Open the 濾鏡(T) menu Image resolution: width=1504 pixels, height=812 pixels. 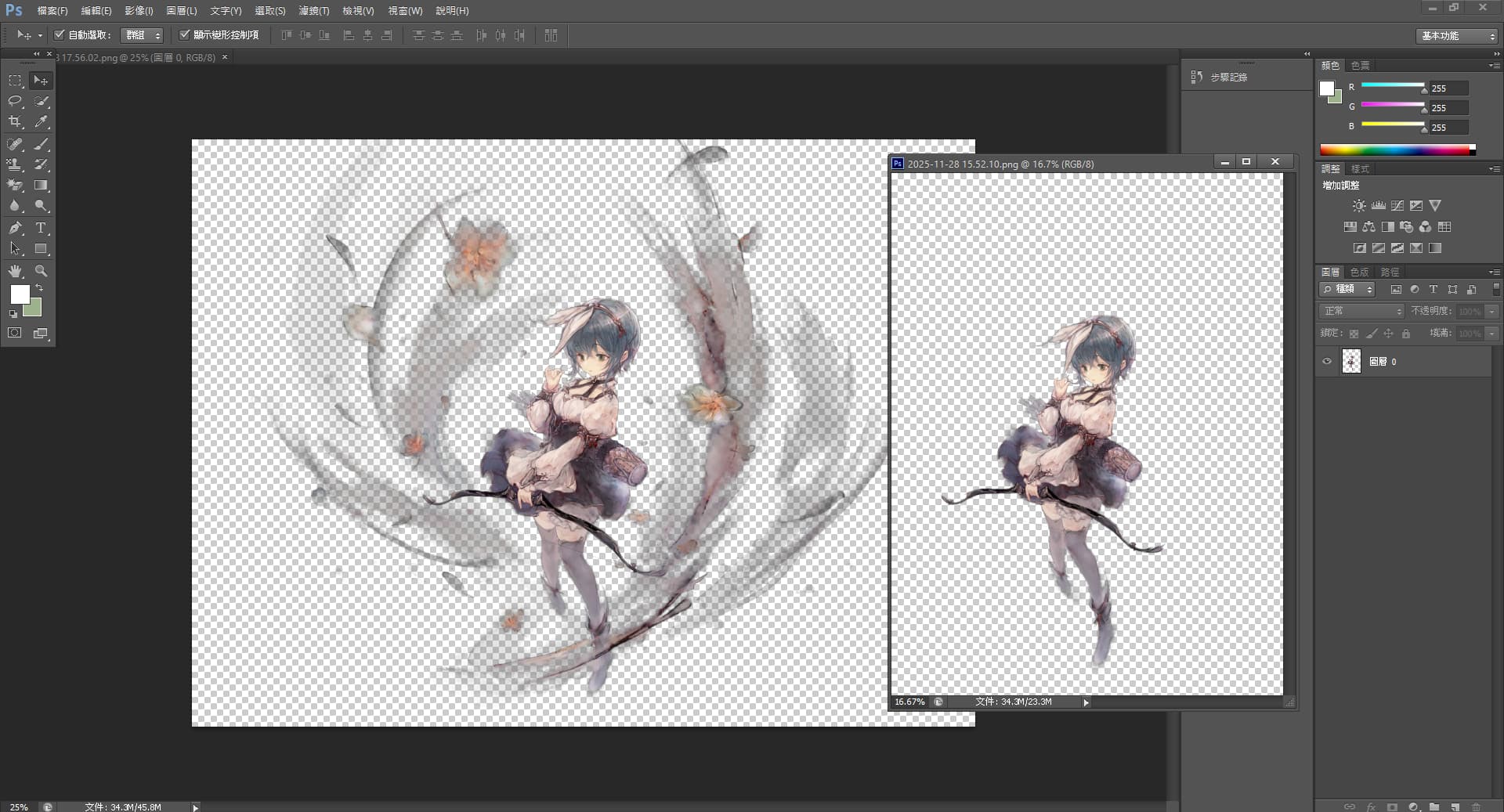(313, 11)
